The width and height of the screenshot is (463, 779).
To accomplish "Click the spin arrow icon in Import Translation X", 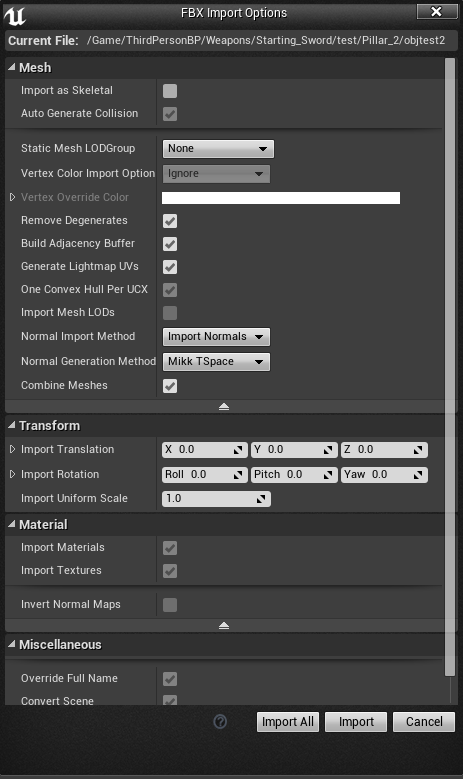I will pos(238,450).
